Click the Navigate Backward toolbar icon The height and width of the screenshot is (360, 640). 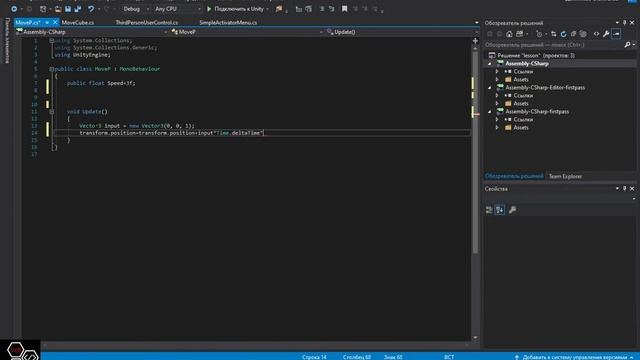pyautogui.click(x=14, y=9)
